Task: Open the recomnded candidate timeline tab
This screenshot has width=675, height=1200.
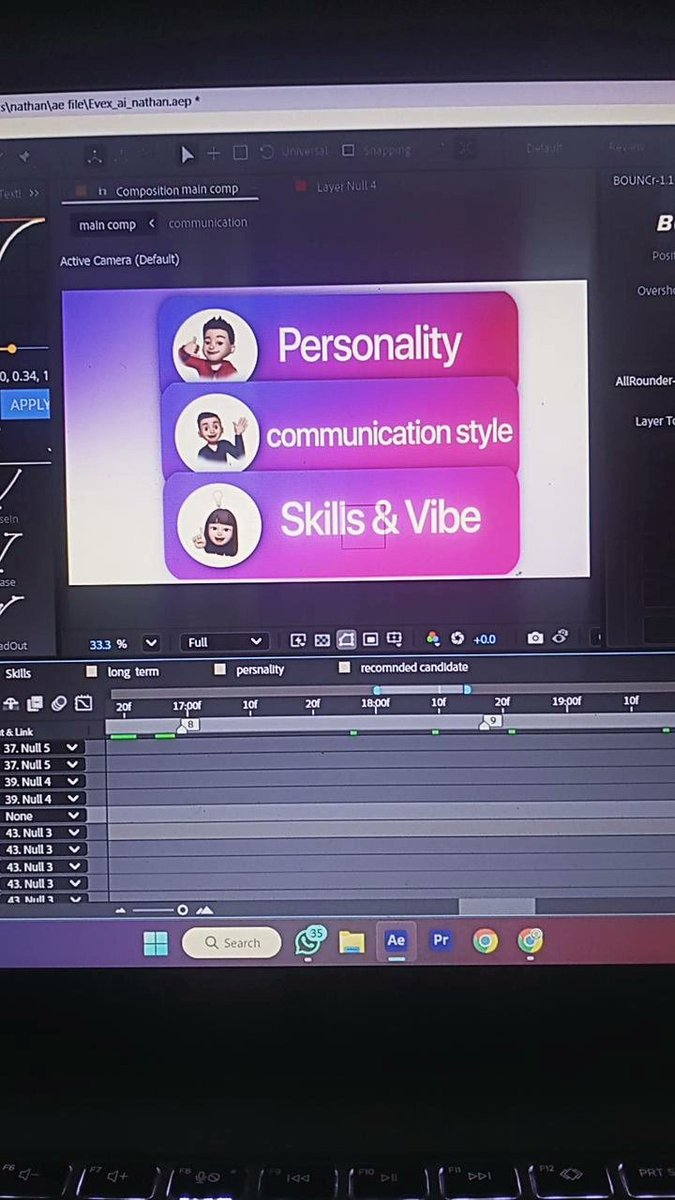Action: [414, 667]
